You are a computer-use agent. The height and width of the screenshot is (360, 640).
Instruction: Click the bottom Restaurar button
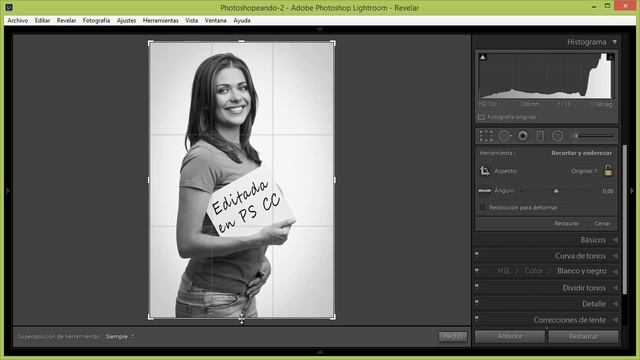[x=583, y=336]
